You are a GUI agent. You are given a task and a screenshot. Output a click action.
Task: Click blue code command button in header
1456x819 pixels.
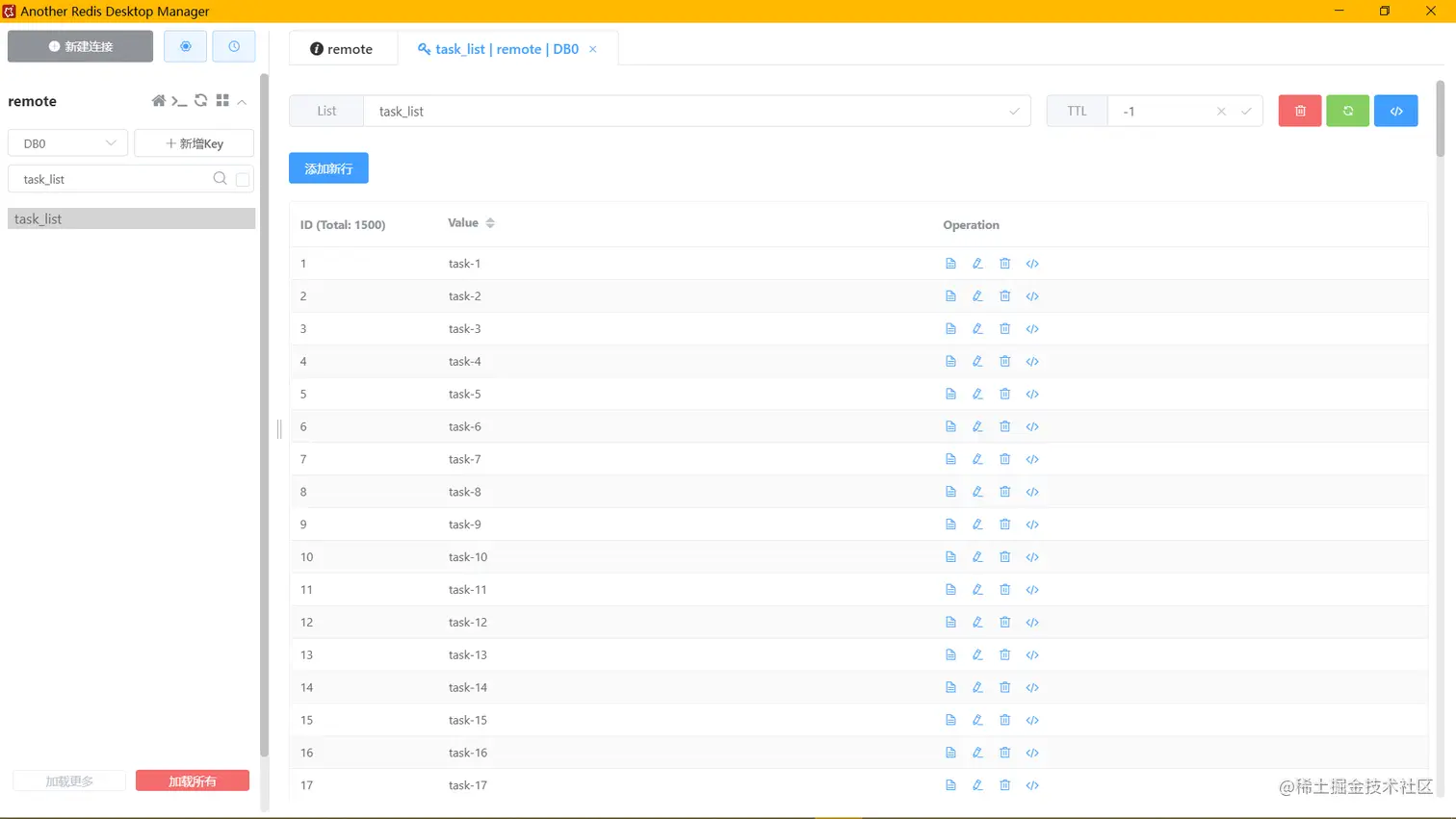(x=1396, y=111)
